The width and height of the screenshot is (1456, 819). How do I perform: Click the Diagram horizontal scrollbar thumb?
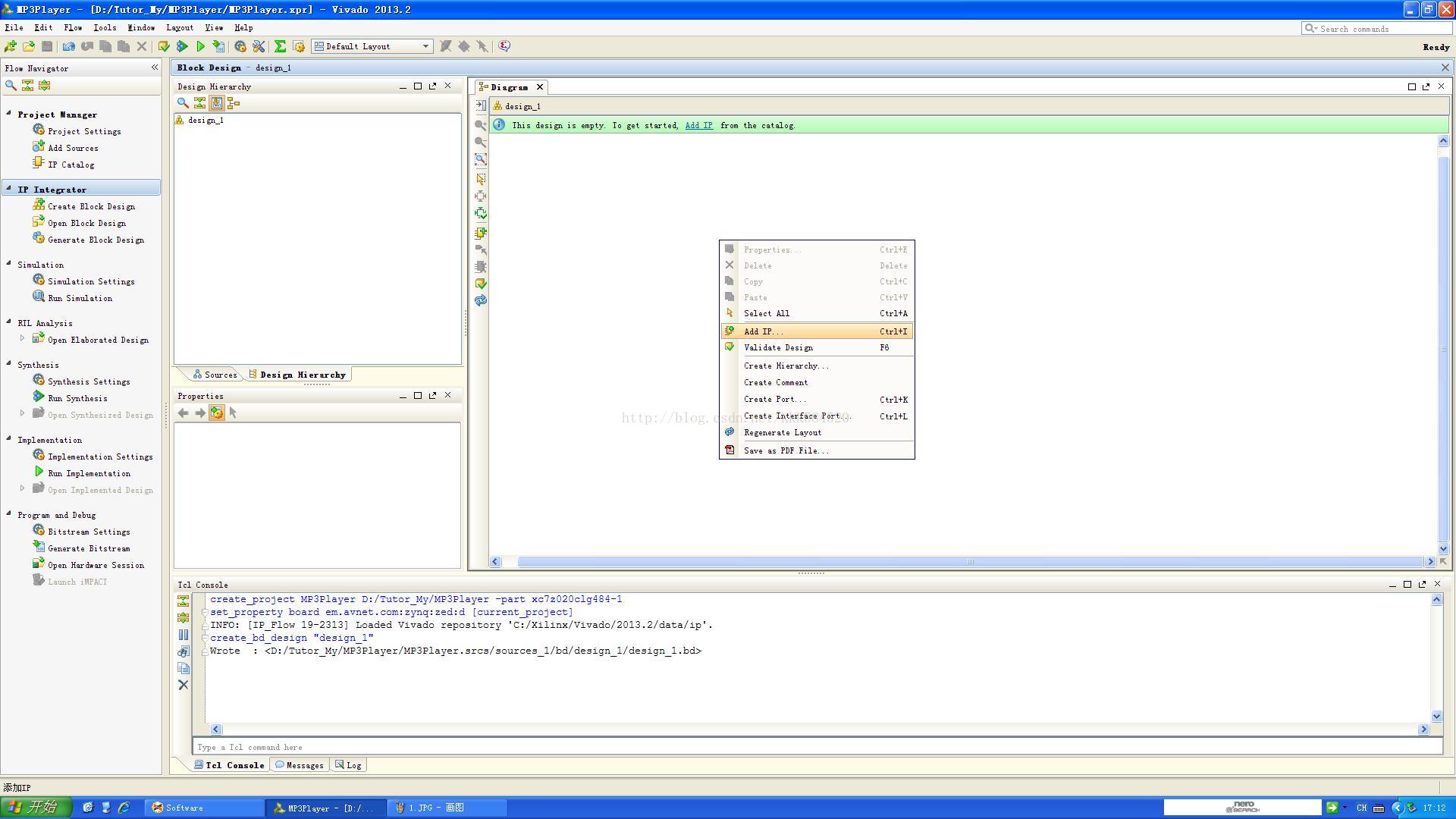pyautogui.click(x=971, y=562)
